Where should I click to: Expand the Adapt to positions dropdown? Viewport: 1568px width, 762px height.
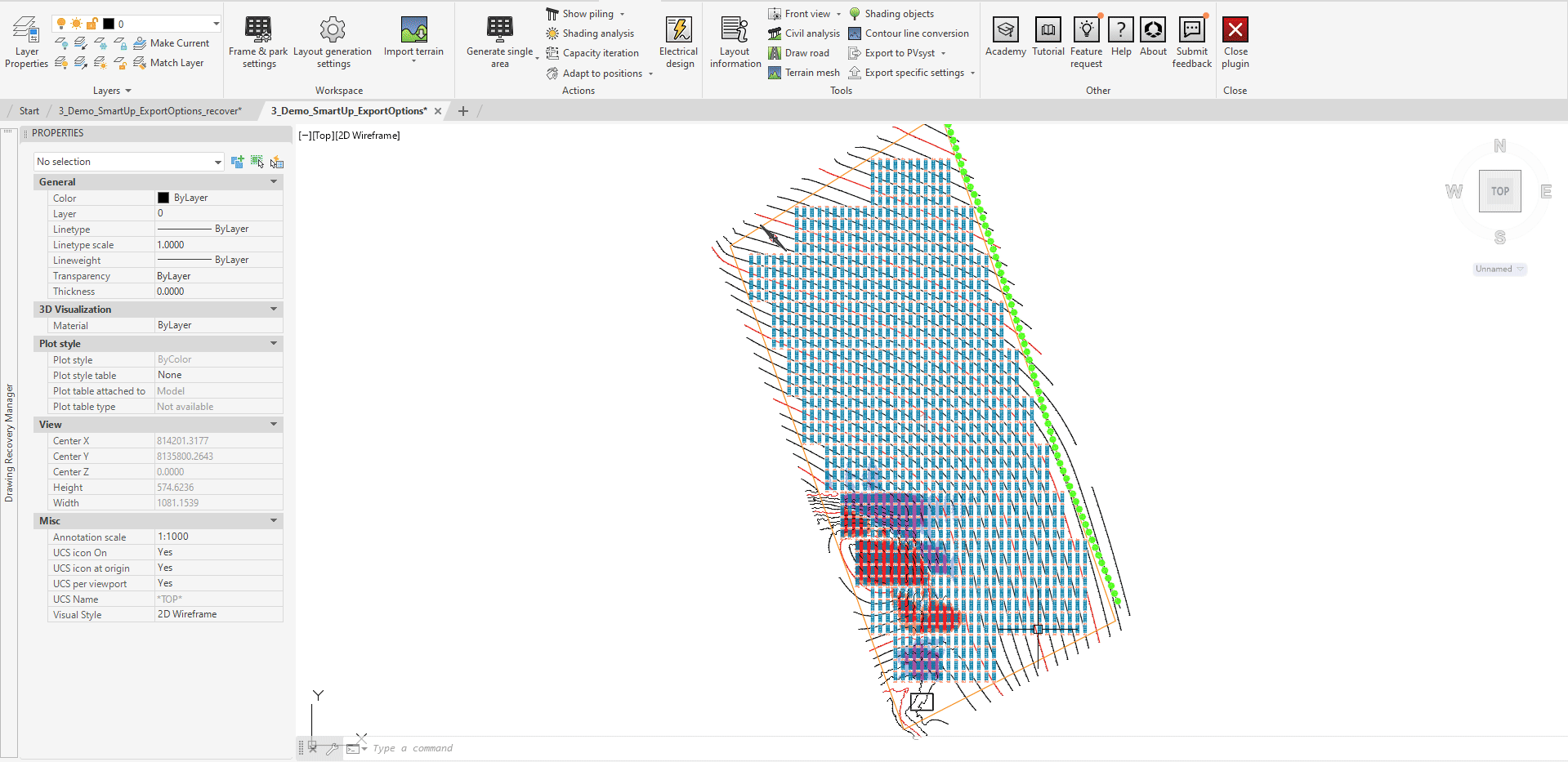coord(650,73)
